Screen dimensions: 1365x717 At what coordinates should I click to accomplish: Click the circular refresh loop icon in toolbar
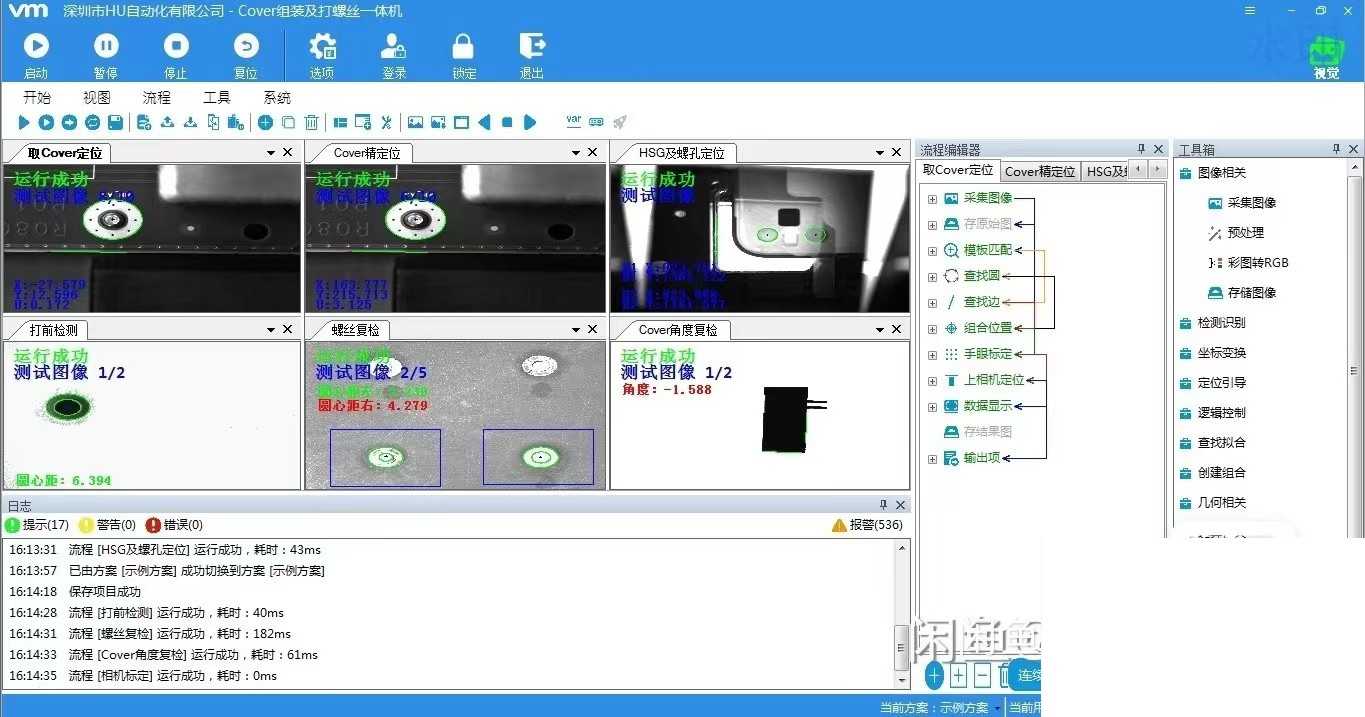[92, 122]
